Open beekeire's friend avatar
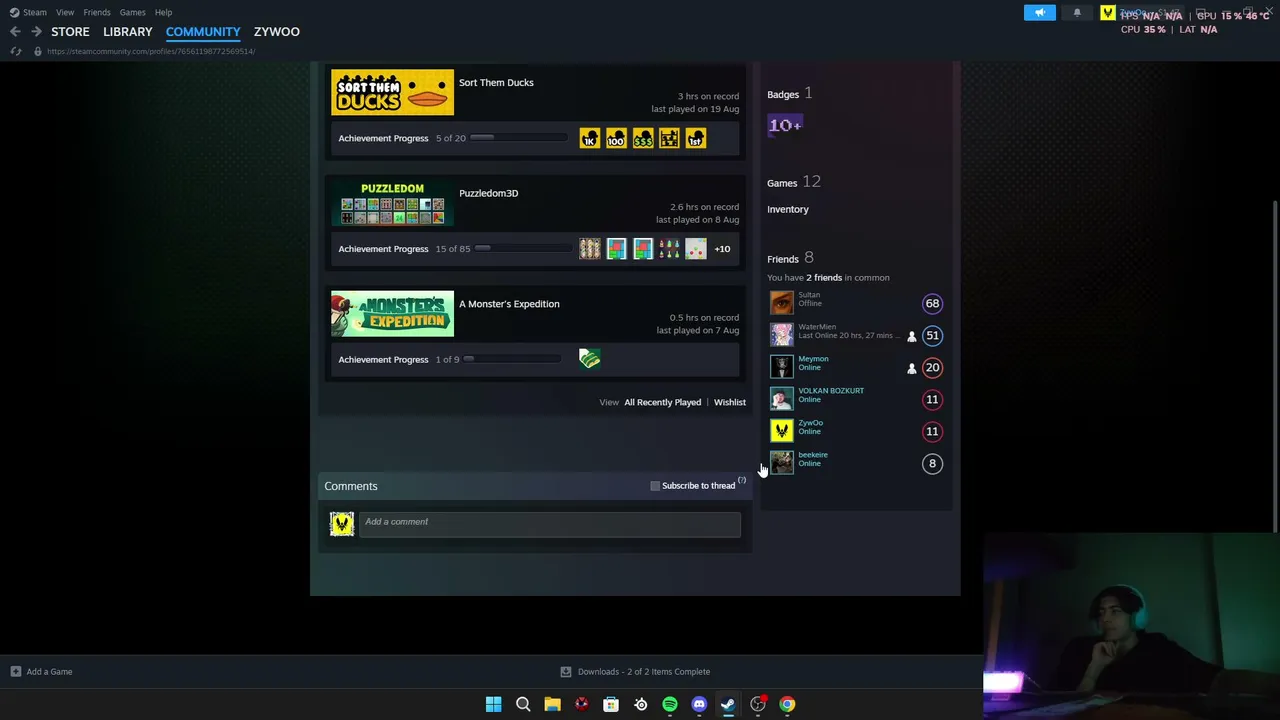Image resolution: width=1280 pixels, height=720 pixels. coord(781,463)
